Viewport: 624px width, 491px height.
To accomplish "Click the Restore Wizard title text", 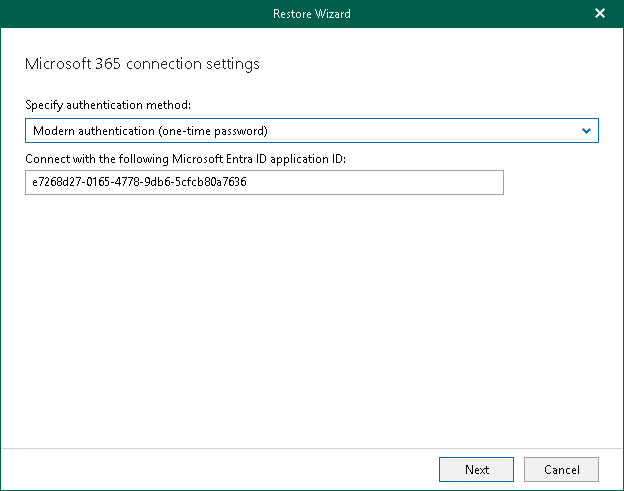I will coord(311,14).
